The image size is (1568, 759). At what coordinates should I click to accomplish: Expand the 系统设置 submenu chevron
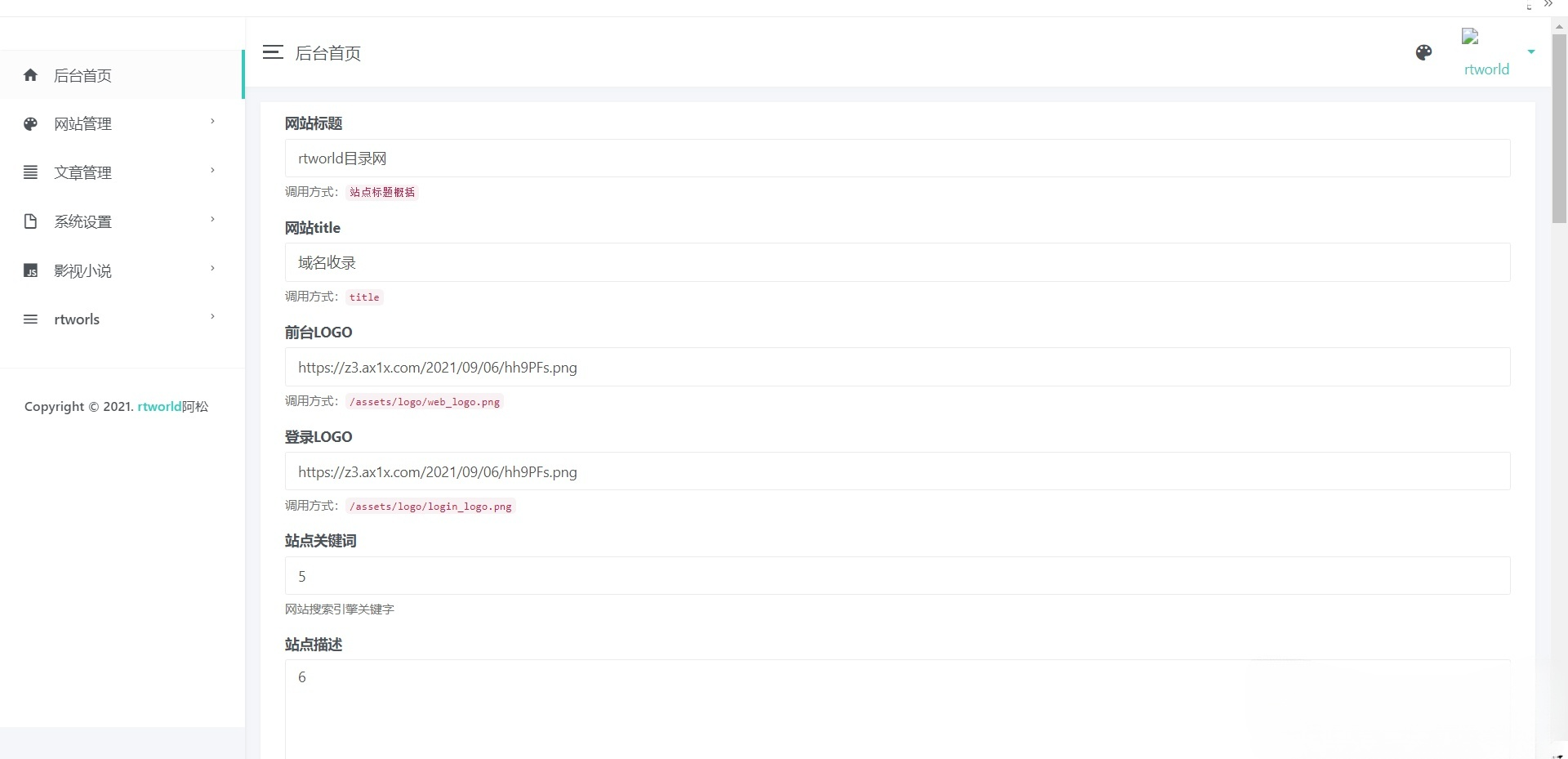(x=212, y=219)
